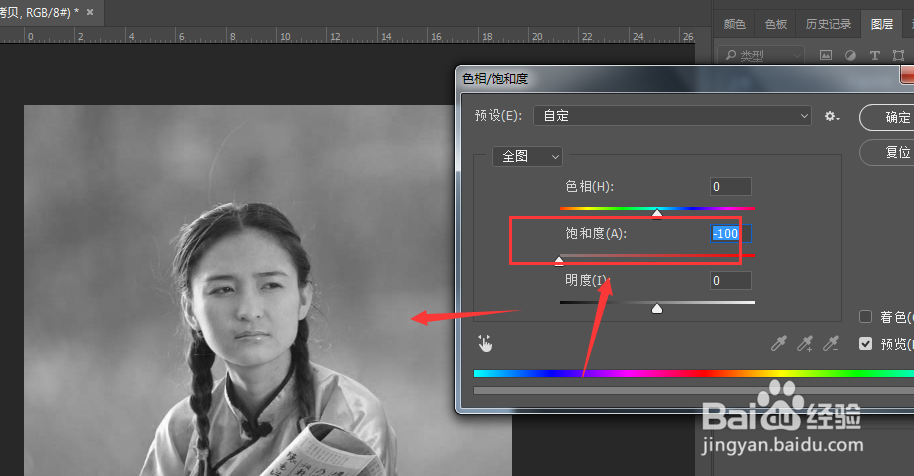Image resolution: width=914 pixels, height=476 pixels.
Task: Click the saturation slider handle
Action: click(x=559, y=260)
